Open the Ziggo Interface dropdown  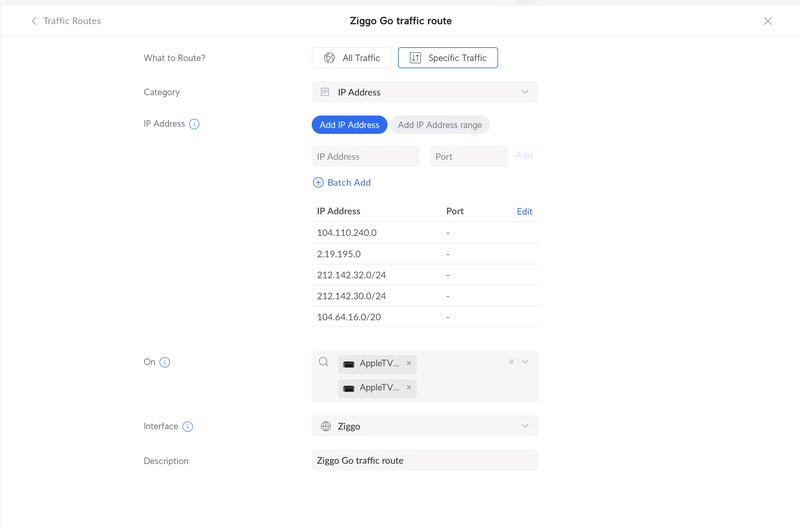424,426
